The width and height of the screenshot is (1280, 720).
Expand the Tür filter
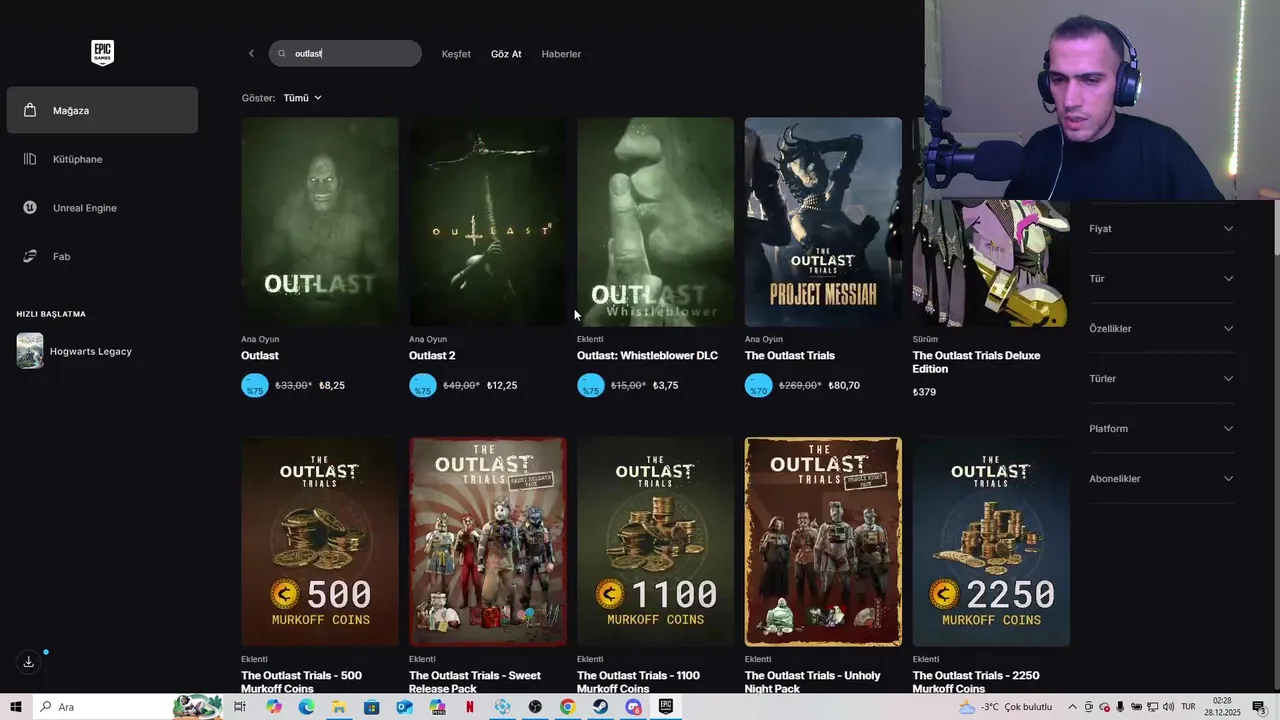(1161, 279)
